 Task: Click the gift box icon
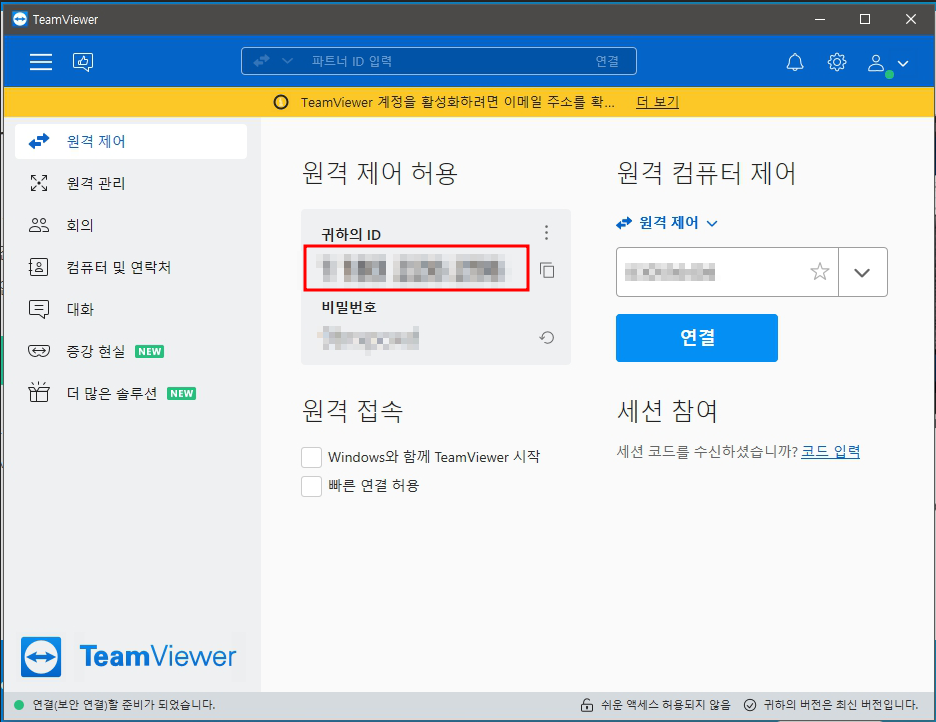pos(39,392)
